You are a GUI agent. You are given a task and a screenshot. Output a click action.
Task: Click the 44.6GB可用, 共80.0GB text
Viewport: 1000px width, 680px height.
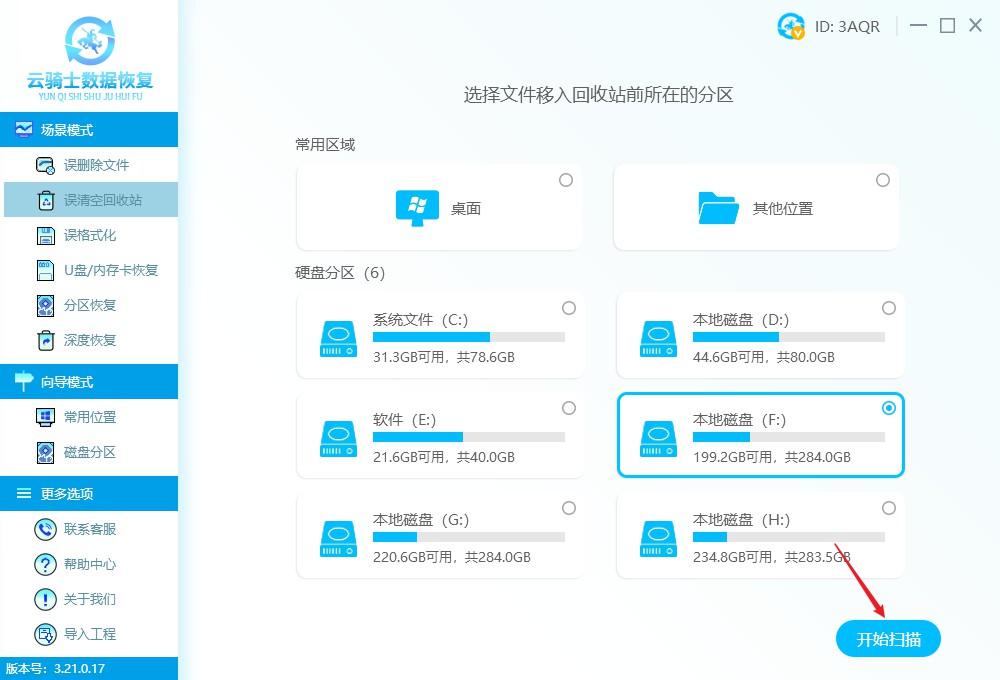pyautogui.click(x=764, y=357)
